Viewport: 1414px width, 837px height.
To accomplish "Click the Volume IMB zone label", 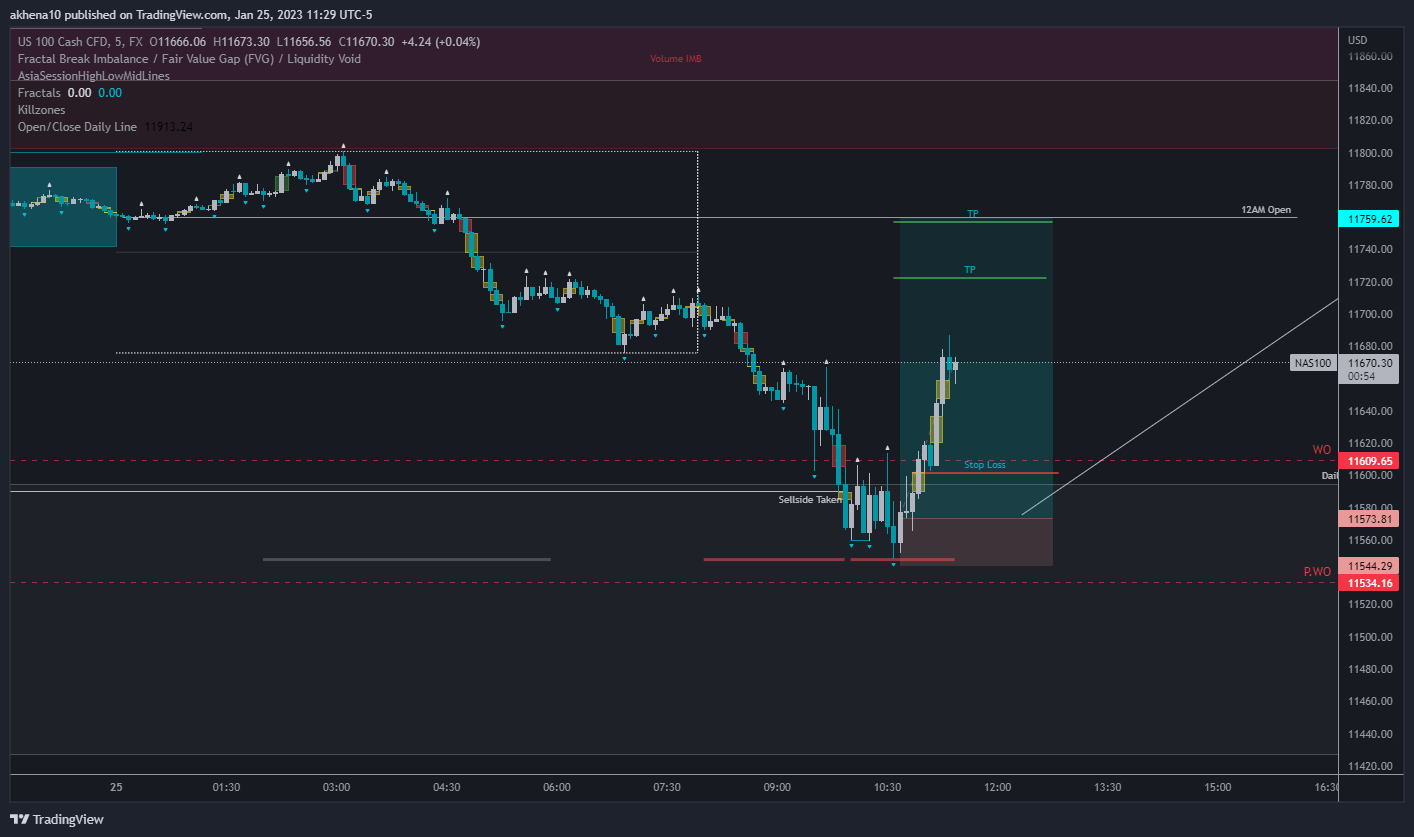I will pos(676,59).
